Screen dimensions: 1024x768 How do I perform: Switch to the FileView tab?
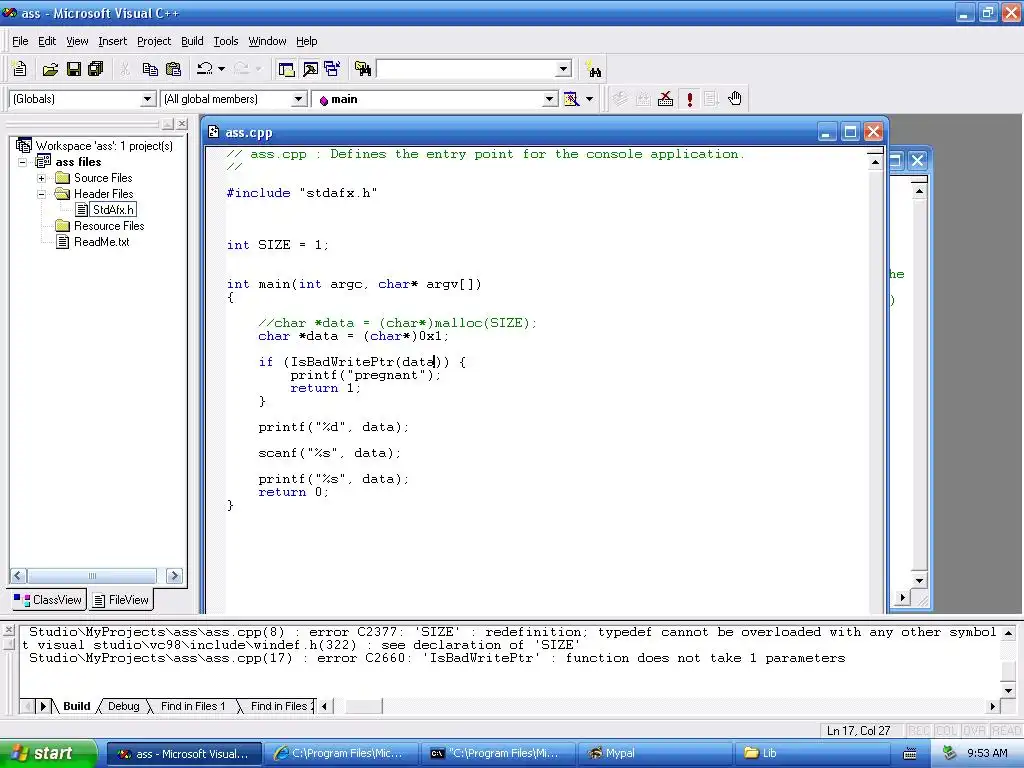[x=121, y=600]
